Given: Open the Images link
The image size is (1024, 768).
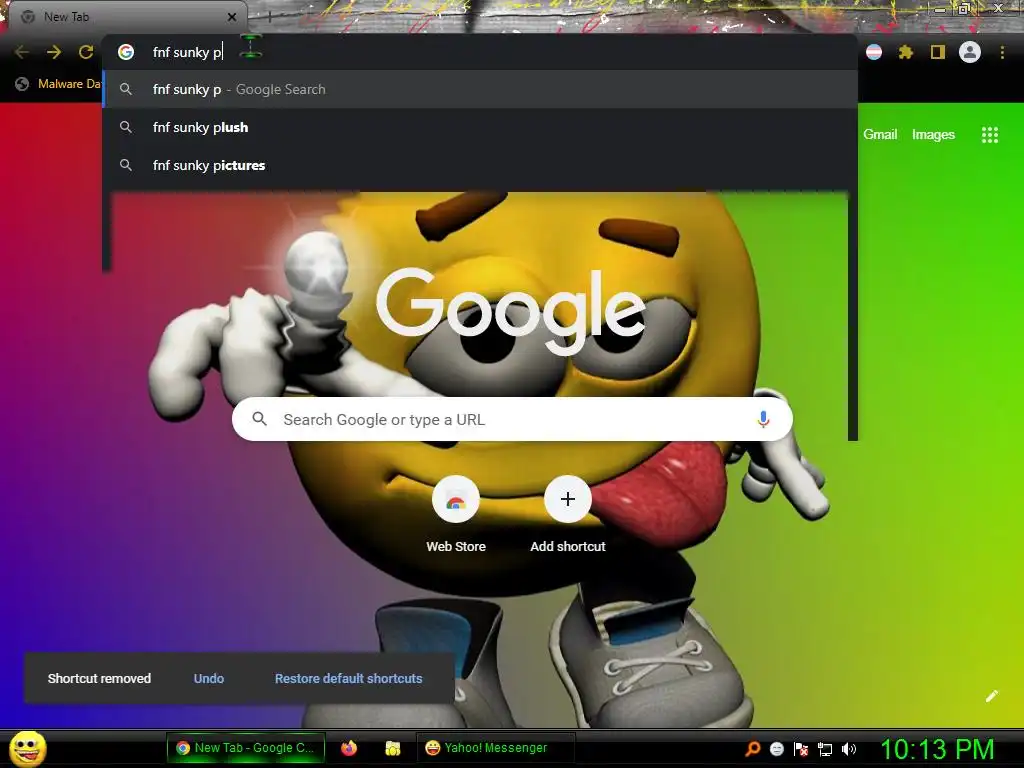Looking at the screenshot, I should 933,135.
